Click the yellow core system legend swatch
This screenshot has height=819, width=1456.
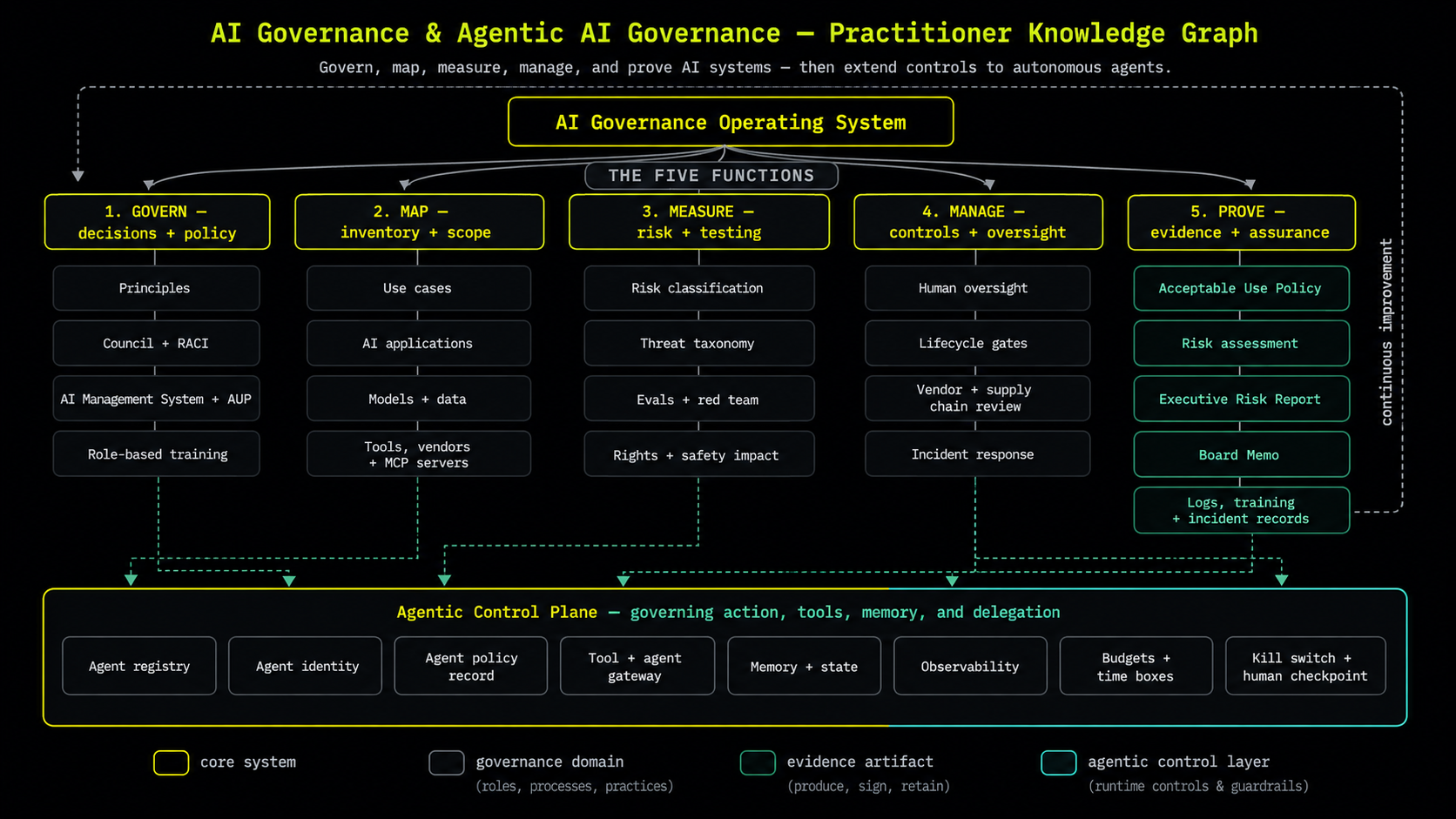click(172, 762)
